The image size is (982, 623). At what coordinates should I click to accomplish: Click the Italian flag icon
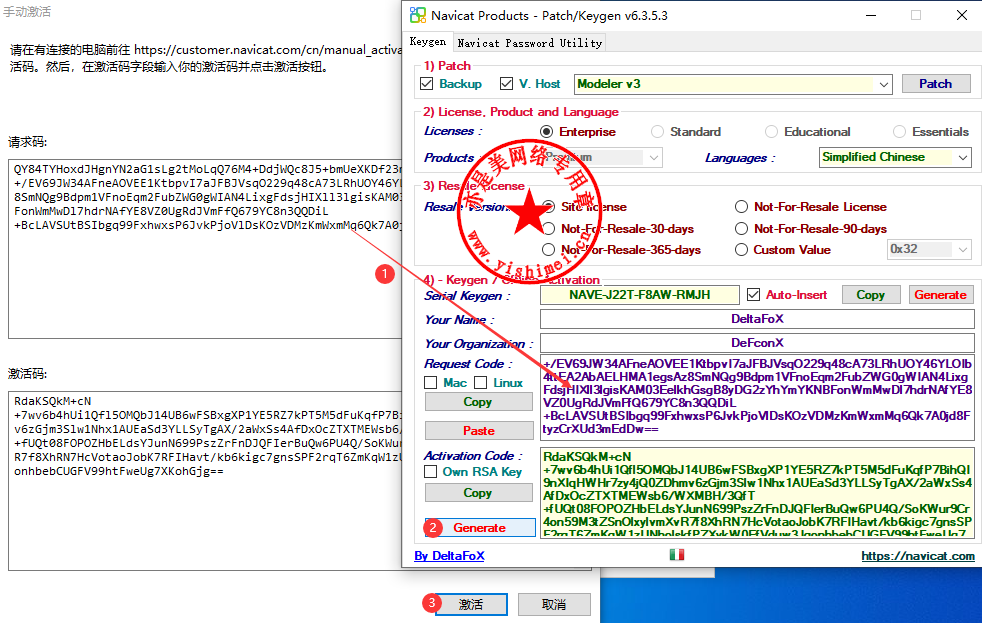(676, 554)
